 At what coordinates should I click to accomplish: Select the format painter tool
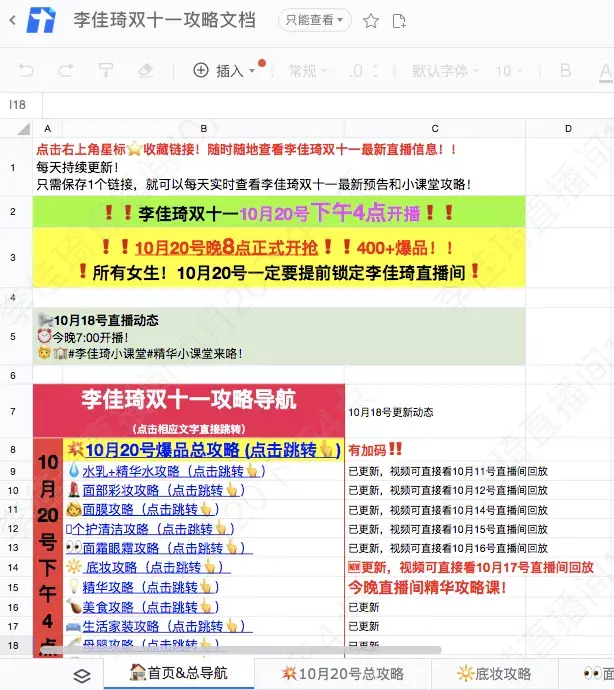click(x=106, y=70)
